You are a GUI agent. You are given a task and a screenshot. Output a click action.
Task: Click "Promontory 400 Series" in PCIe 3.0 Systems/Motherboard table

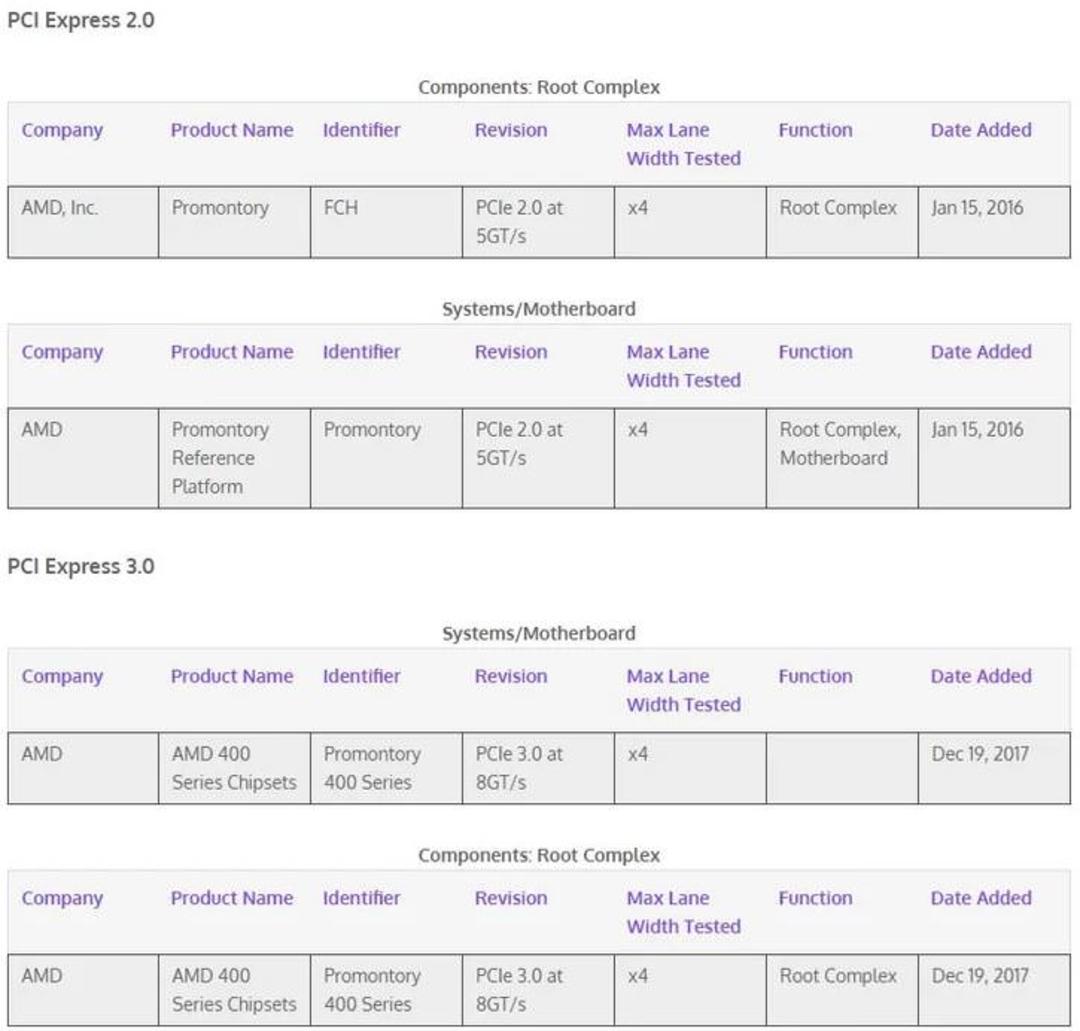click(x=372, y=768)
